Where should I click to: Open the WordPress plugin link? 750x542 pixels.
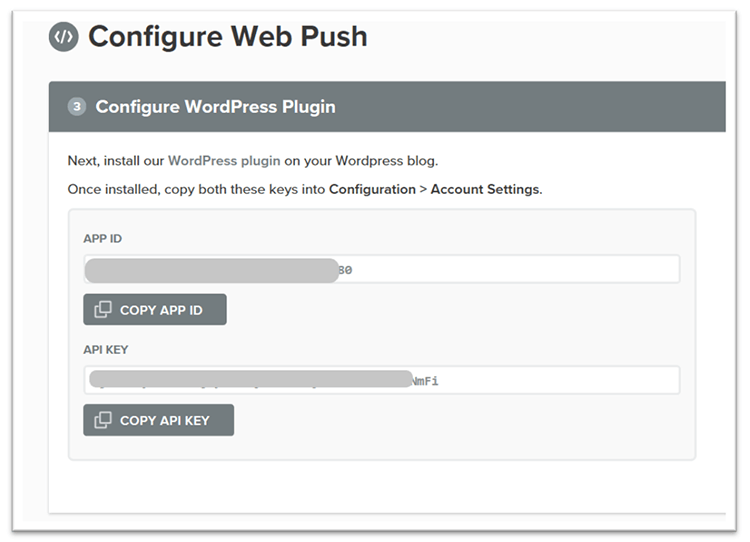[224, 160]
